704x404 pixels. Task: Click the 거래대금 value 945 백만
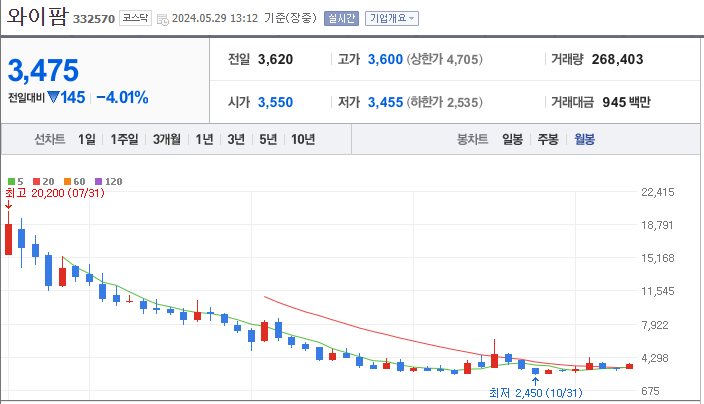click(626, 102)
